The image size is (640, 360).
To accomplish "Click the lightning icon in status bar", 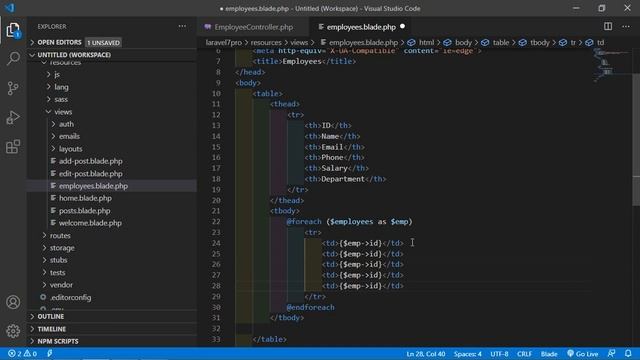I will (50, 354).
